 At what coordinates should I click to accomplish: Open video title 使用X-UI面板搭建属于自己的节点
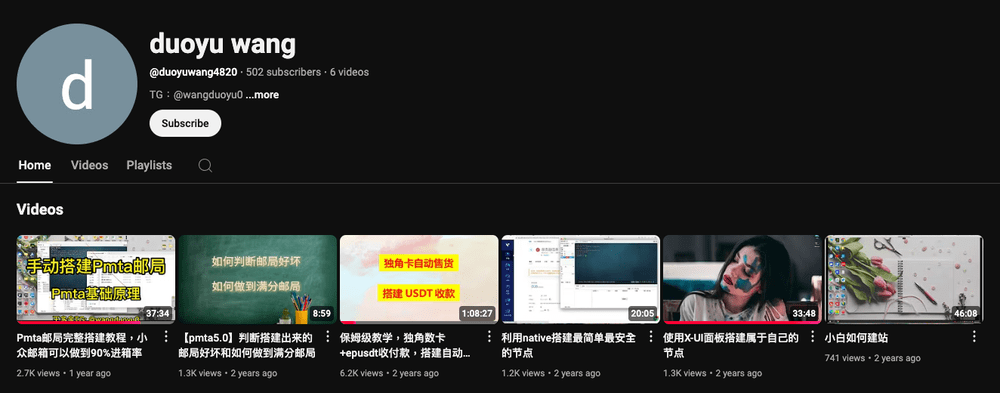(x=731, y=345)
